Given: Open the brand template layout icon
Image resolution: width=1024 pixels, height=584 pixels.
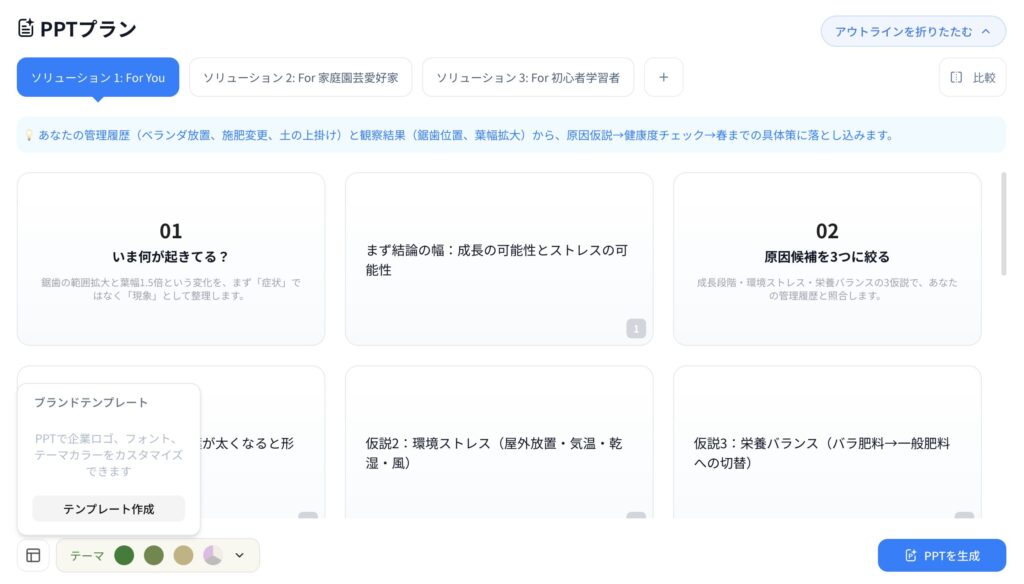Looking at the screenshot, I should (x=33, y=555).
